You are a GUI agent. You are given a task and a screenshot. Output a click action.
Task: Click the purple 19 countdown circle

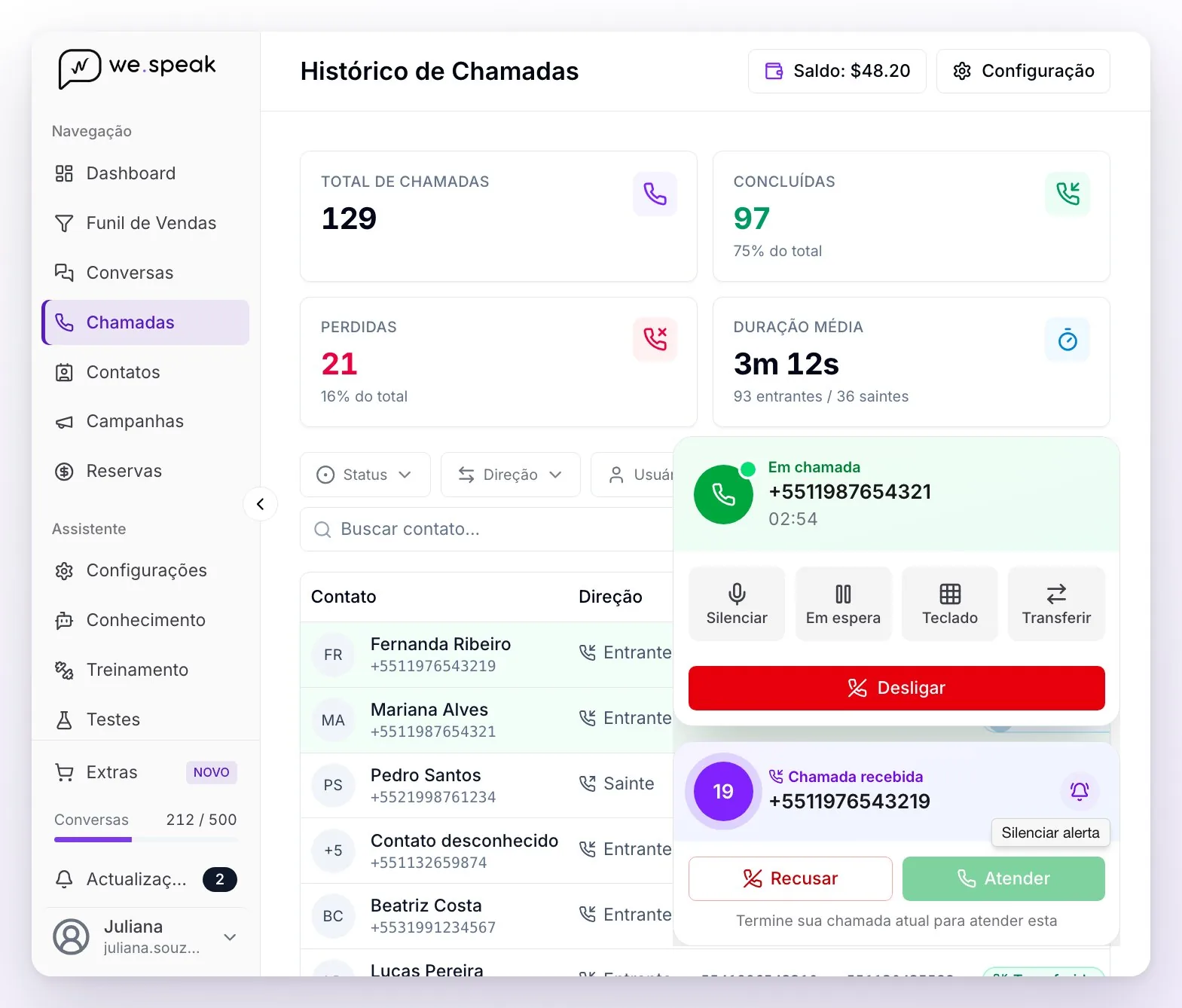pyautogui.click(x=723, y=791)
